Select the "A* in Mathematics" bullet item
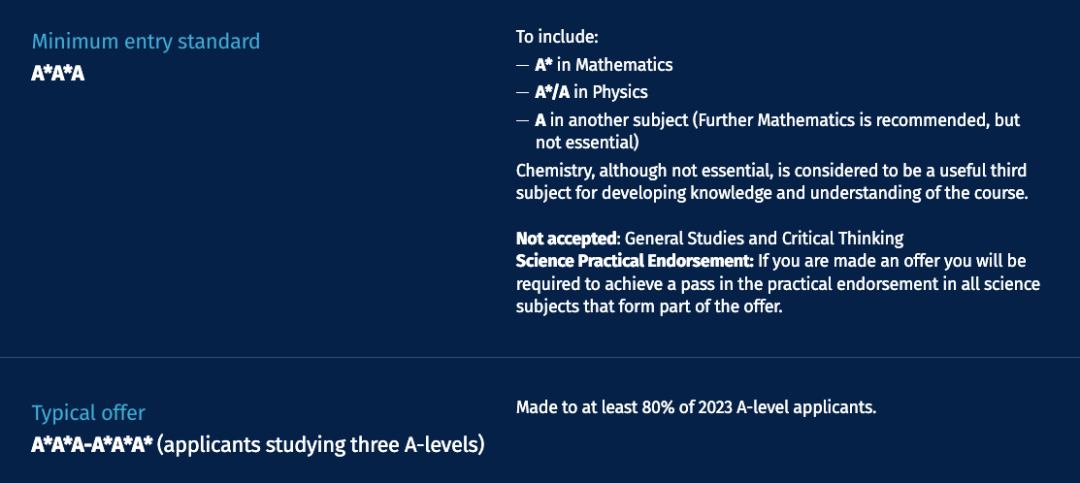 (x=603, y=65)
